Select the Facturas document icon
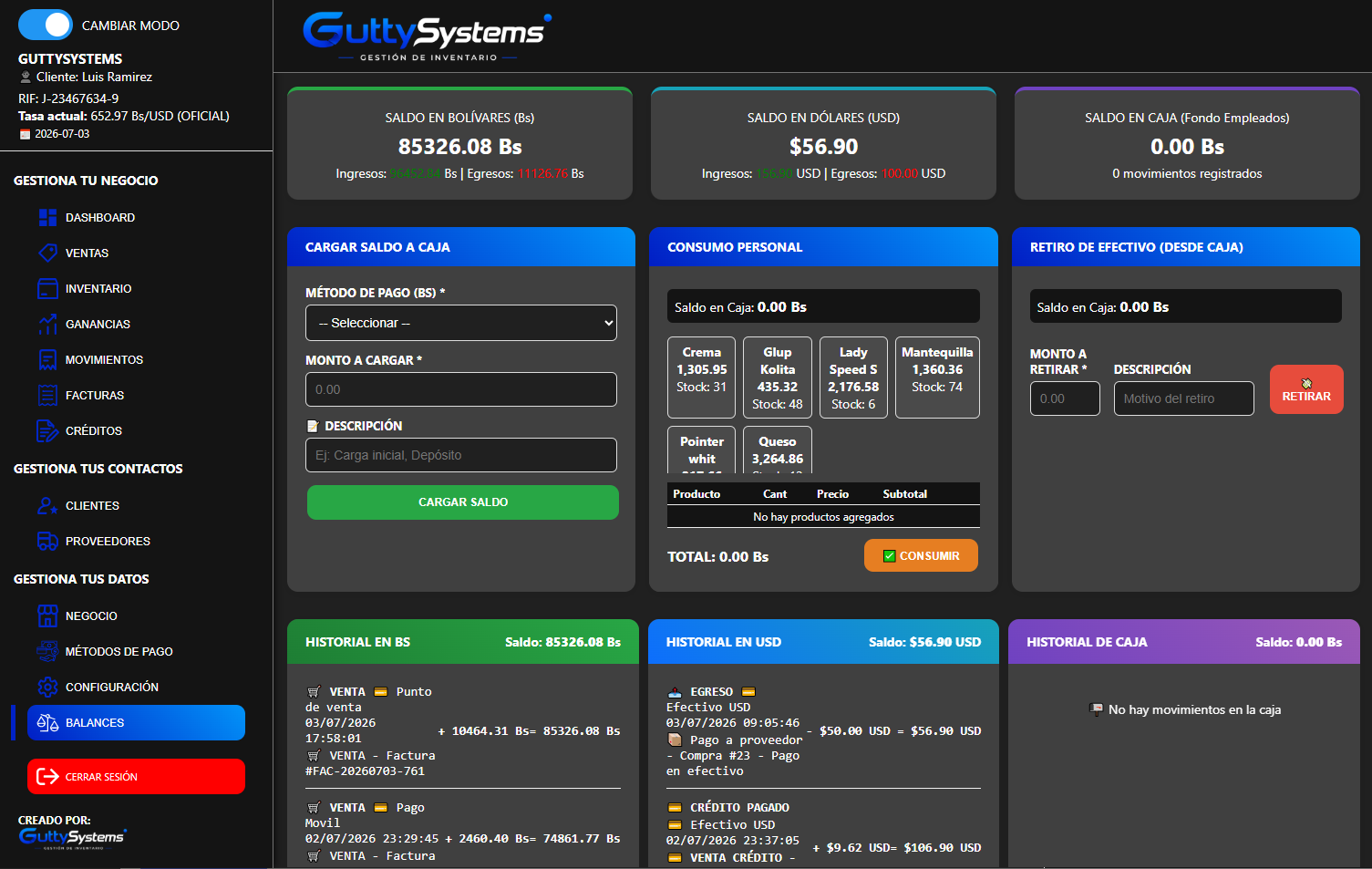Image resolution: width=1372 pixels, height=869 pixels. tap(47, 395)
